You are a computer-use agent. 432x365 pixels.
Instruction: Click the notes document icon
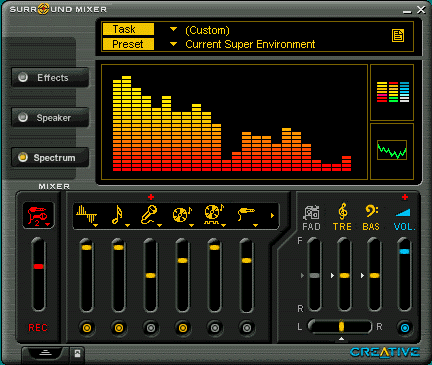(398, 35)
